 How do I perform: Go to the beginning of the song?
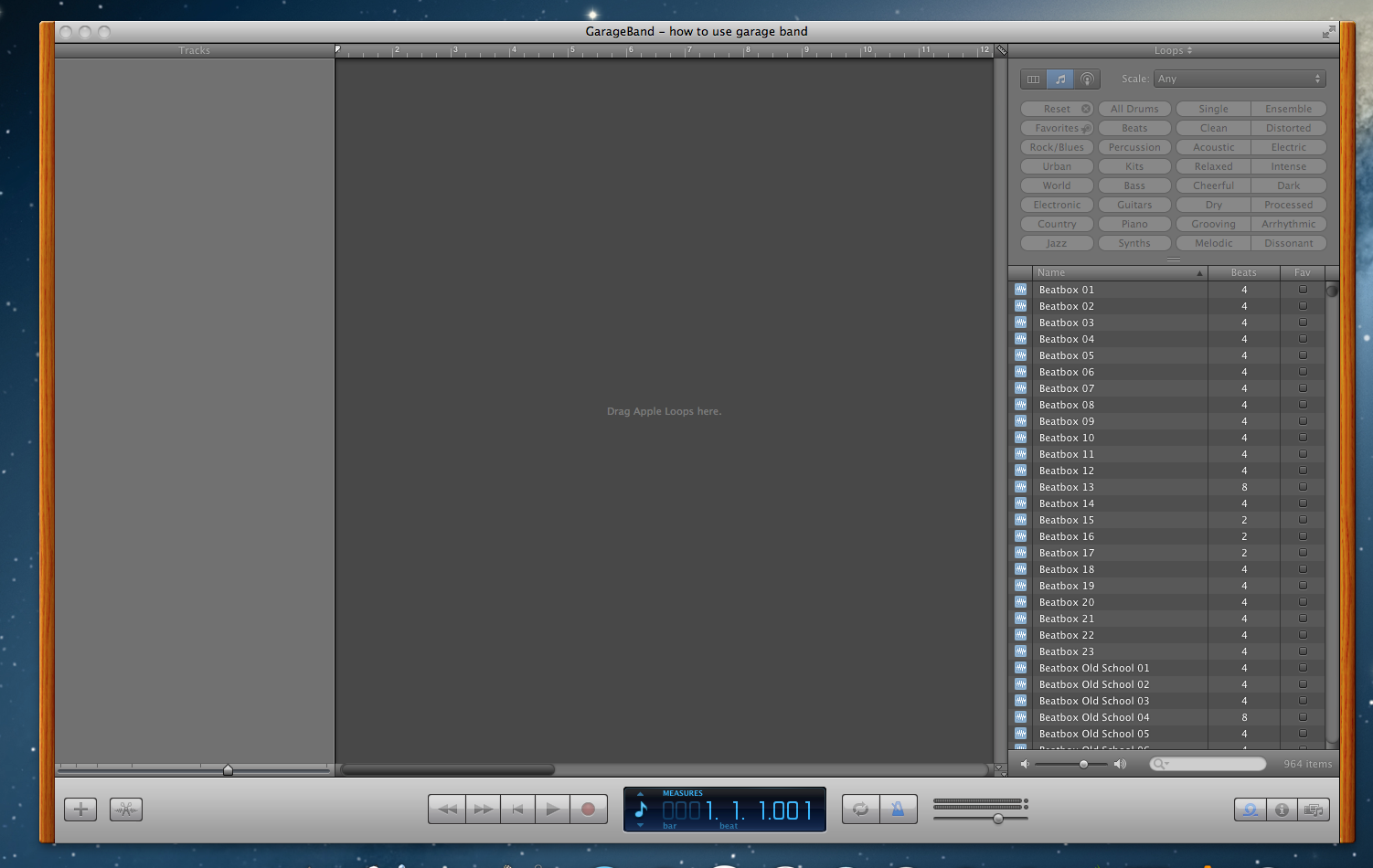pyautogui.click(x=517, y=810)
